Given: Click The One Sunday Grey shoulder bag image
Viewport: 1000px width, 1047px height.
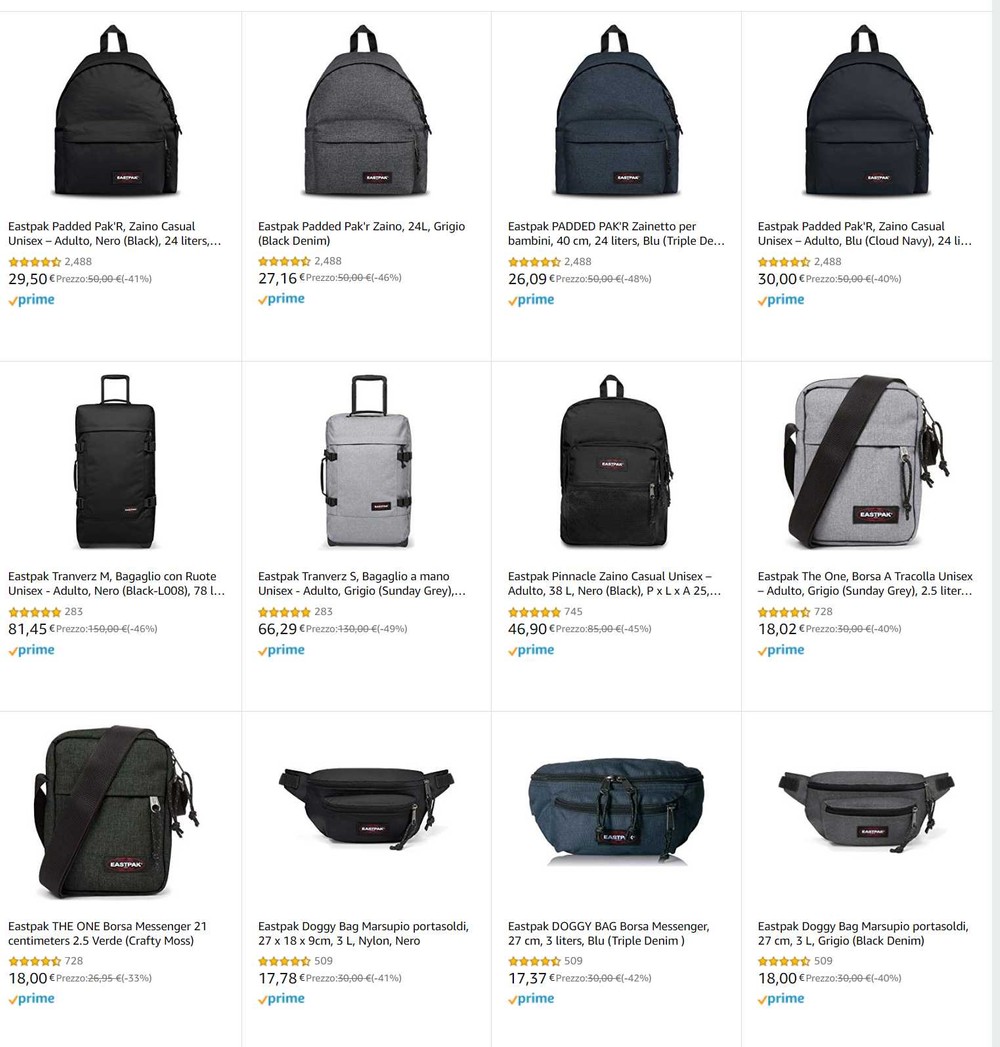Looking at the screenshot, I should [866, 461].
